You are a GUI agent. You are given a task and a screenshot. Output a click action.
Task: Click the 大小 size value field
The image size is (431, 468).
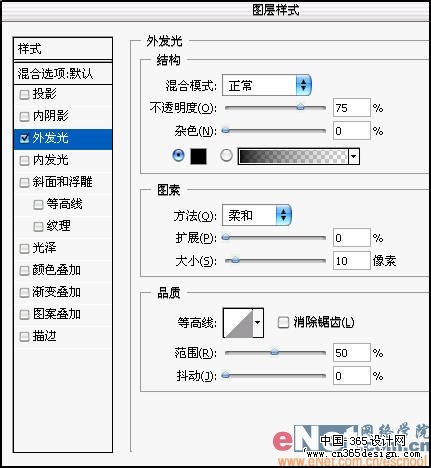pyautogui.click(x=352, y=261)
